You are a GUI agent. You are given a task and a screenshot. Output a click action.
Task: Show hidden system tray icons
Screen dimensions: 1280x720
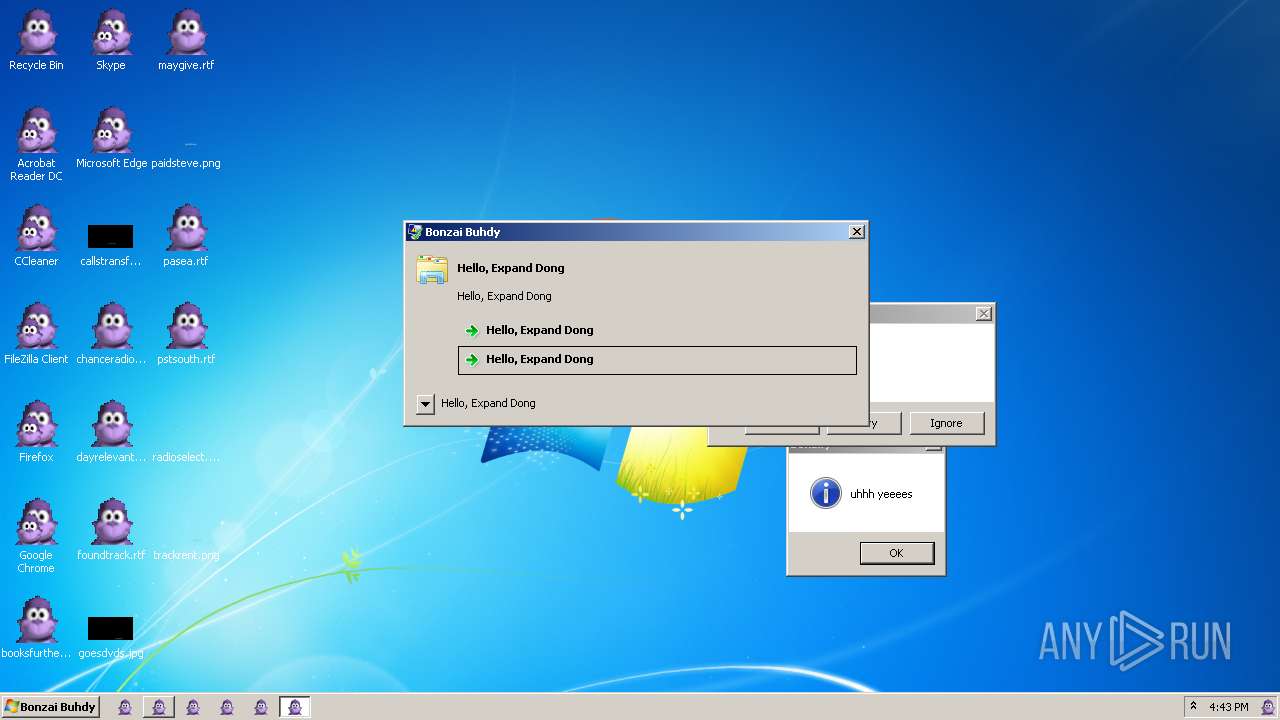[x=1193, y=706]
